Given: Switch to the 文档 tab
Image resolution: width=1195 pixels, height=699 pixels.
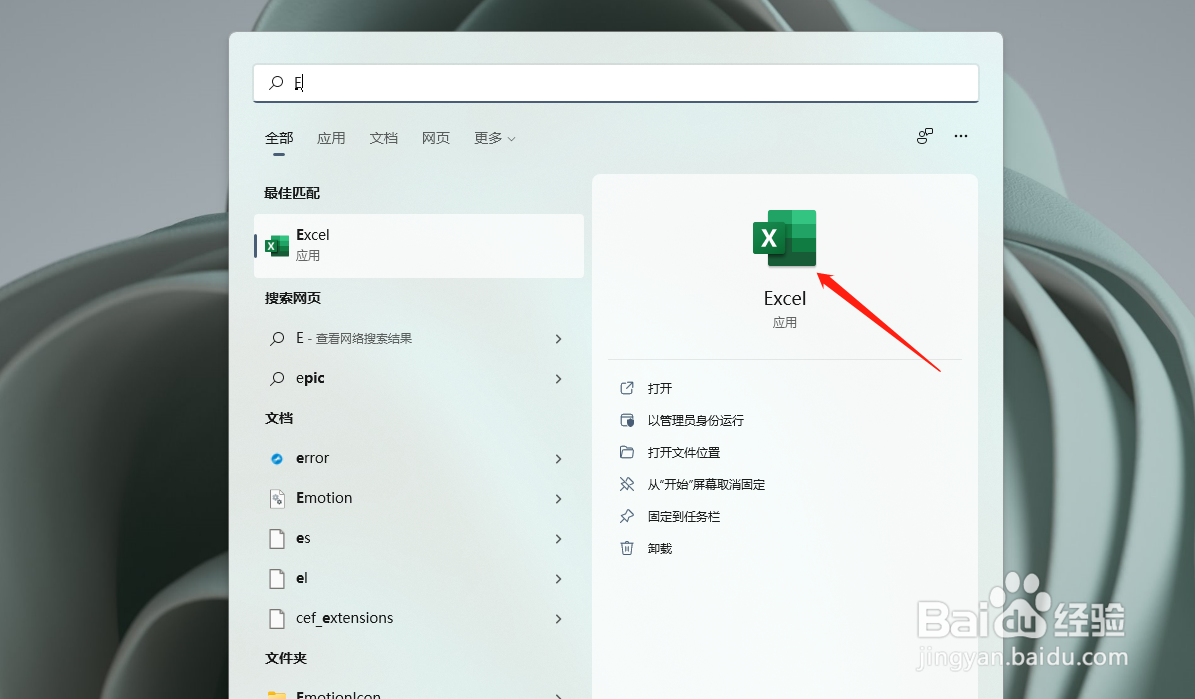Looking at the screenshot, I should point(383,138).
